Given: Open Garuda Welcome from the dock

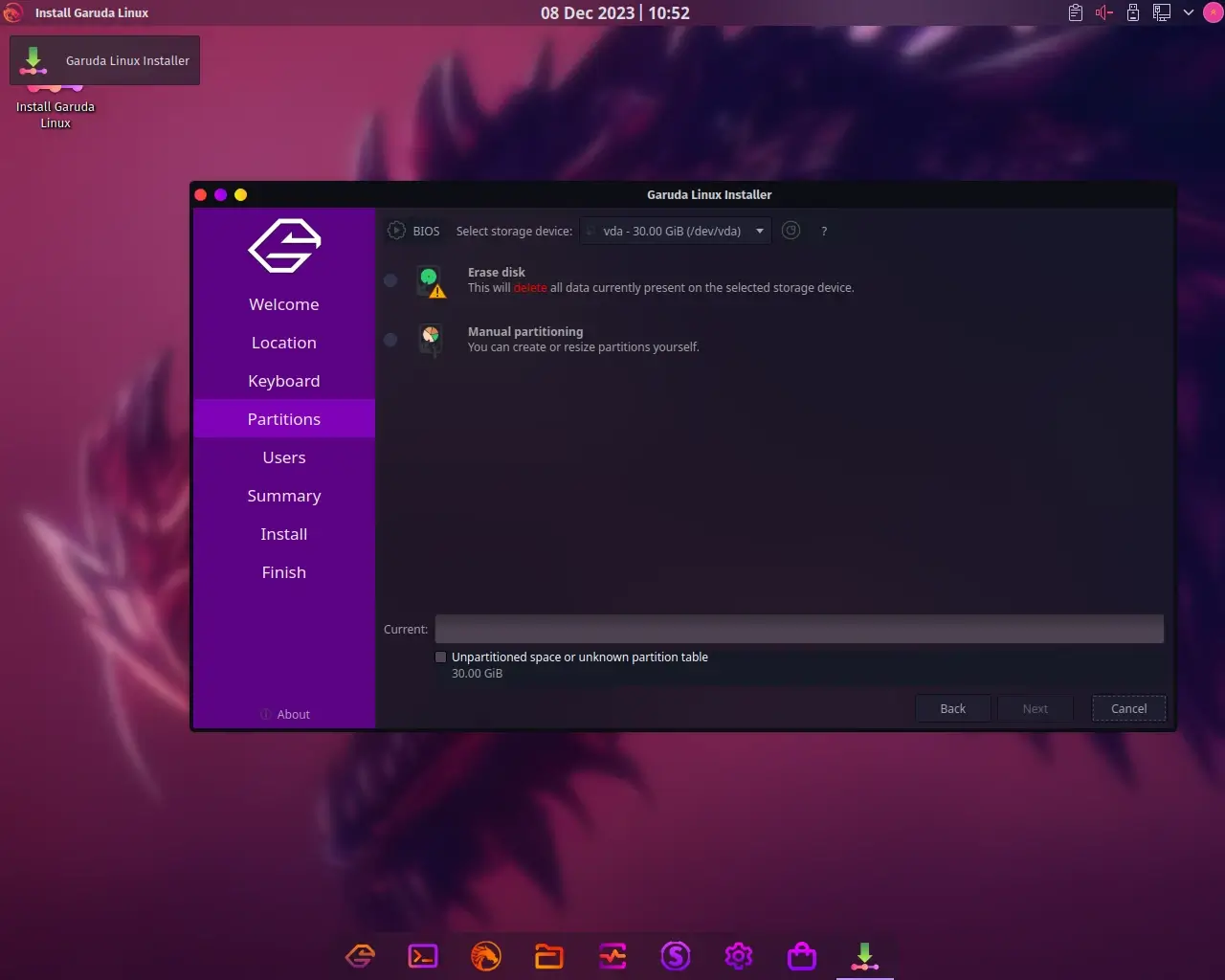Looking at the screenshot, I should [x=360, y=955].
